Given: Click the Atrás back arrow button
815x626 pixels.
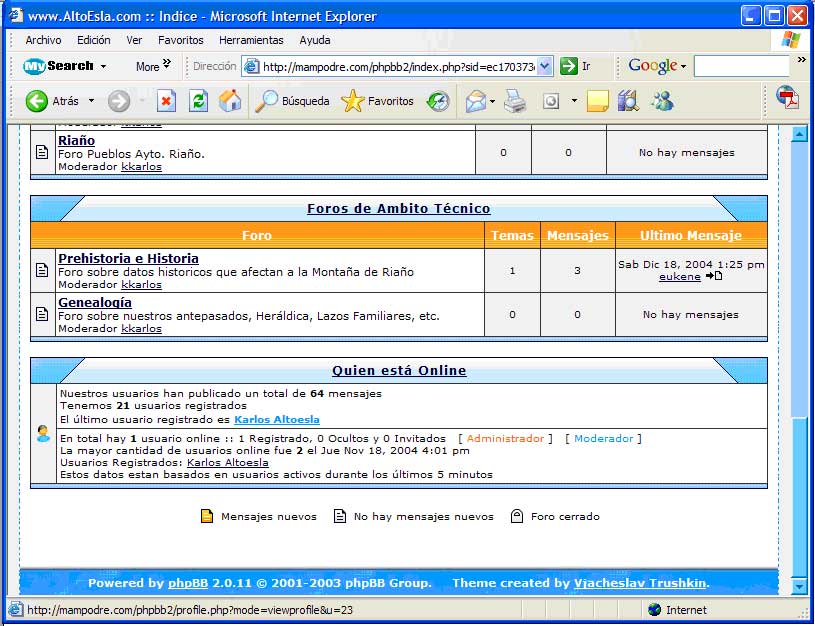Looking at the screenshot, I should point(38,101).
